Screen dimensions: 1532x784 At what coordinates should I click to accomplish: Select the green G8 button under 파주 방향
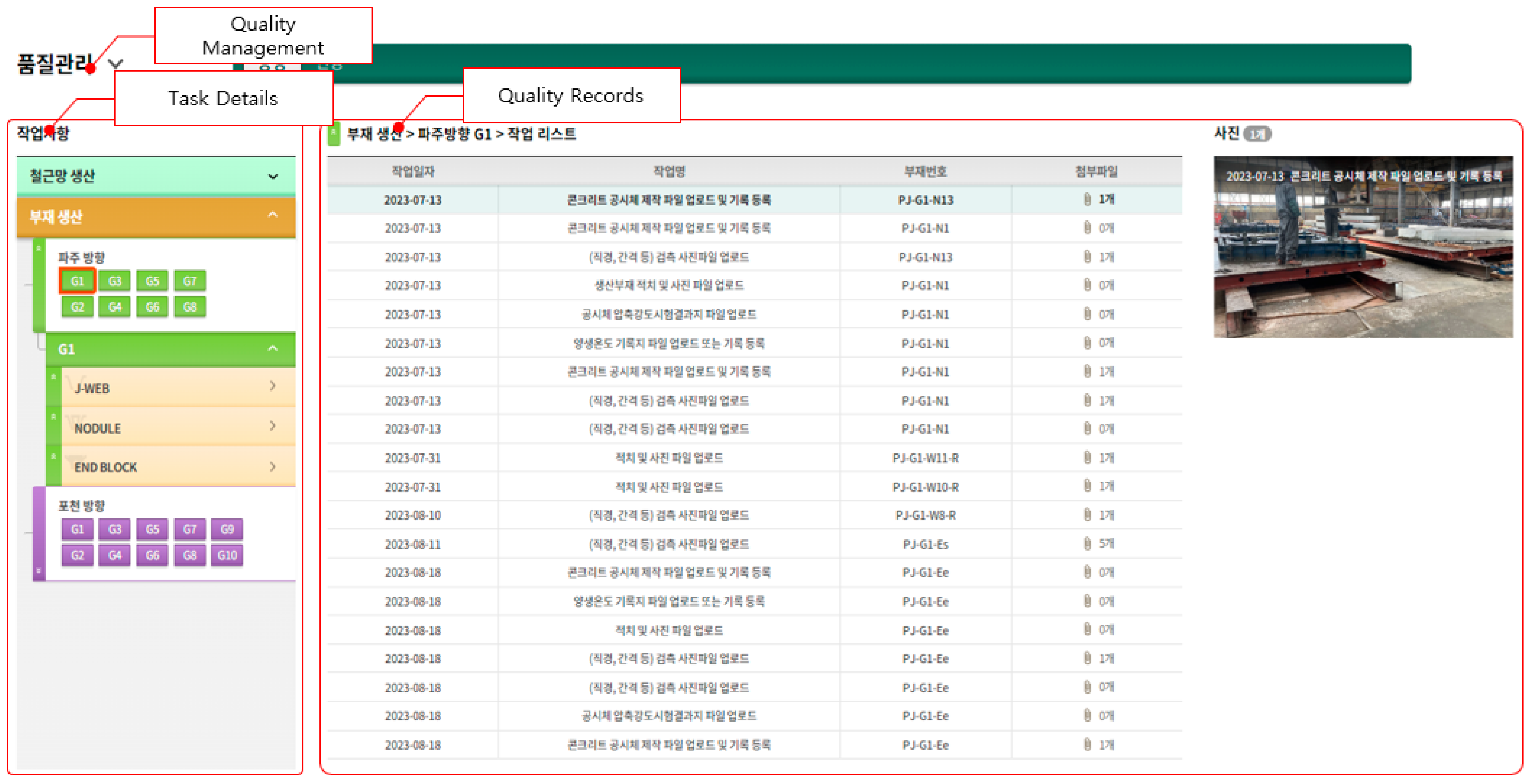click(x=190, y=307)
